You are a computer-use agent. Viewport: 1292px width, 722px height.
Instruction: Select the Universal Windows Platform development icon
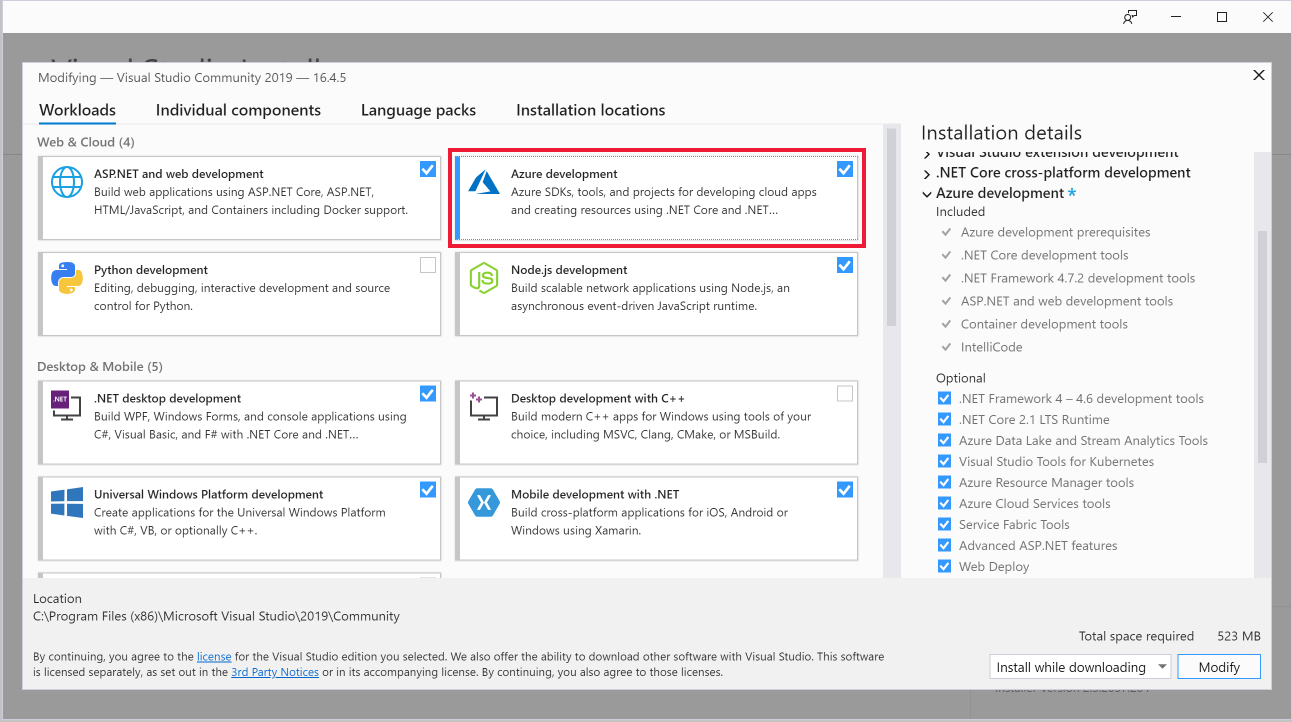click(66, 504)
